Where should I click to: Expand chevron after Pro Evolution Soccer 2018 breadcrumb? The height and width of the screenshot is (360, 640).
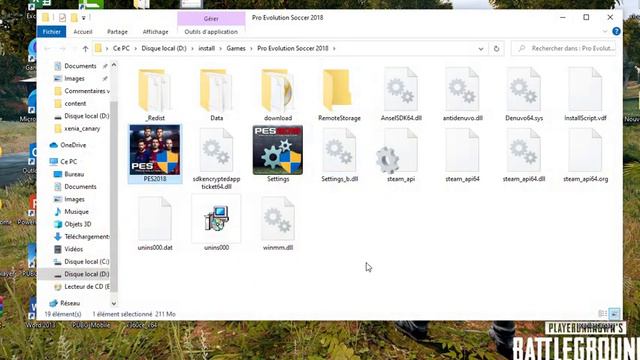(x=334, y=49)
